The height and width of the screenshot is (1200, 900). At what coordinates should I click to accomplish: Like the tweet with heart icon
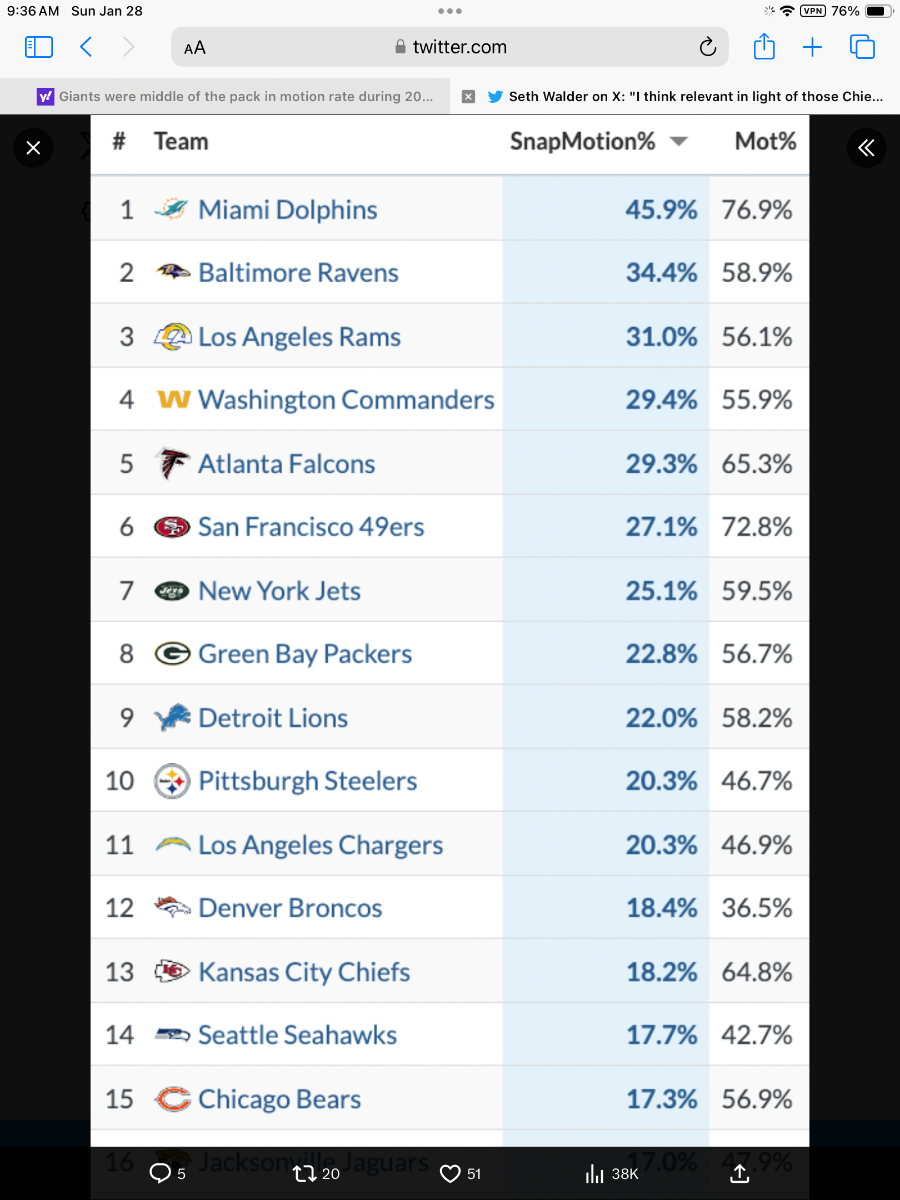450,1173
